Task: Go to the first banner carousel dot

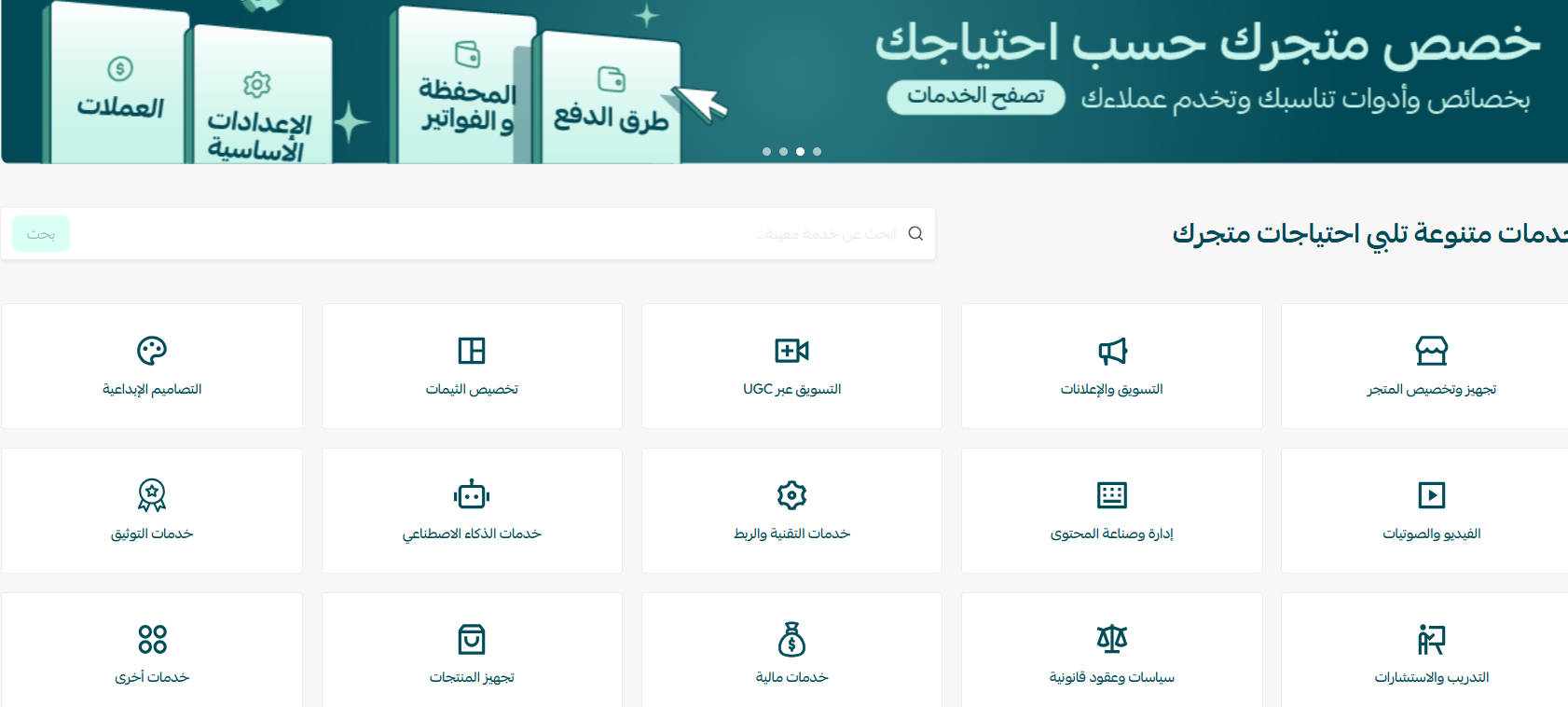Action: (x=766, y=151)
